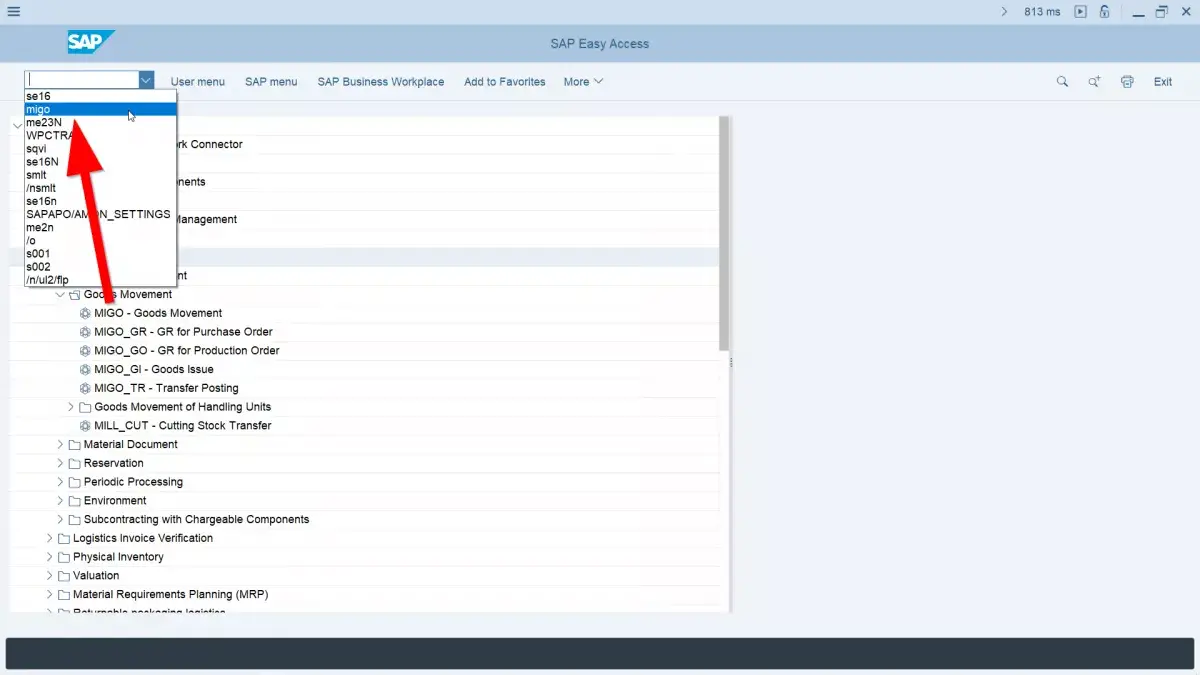Expand the Material Document node
The image size is (1200, 675).
point(60,445)
